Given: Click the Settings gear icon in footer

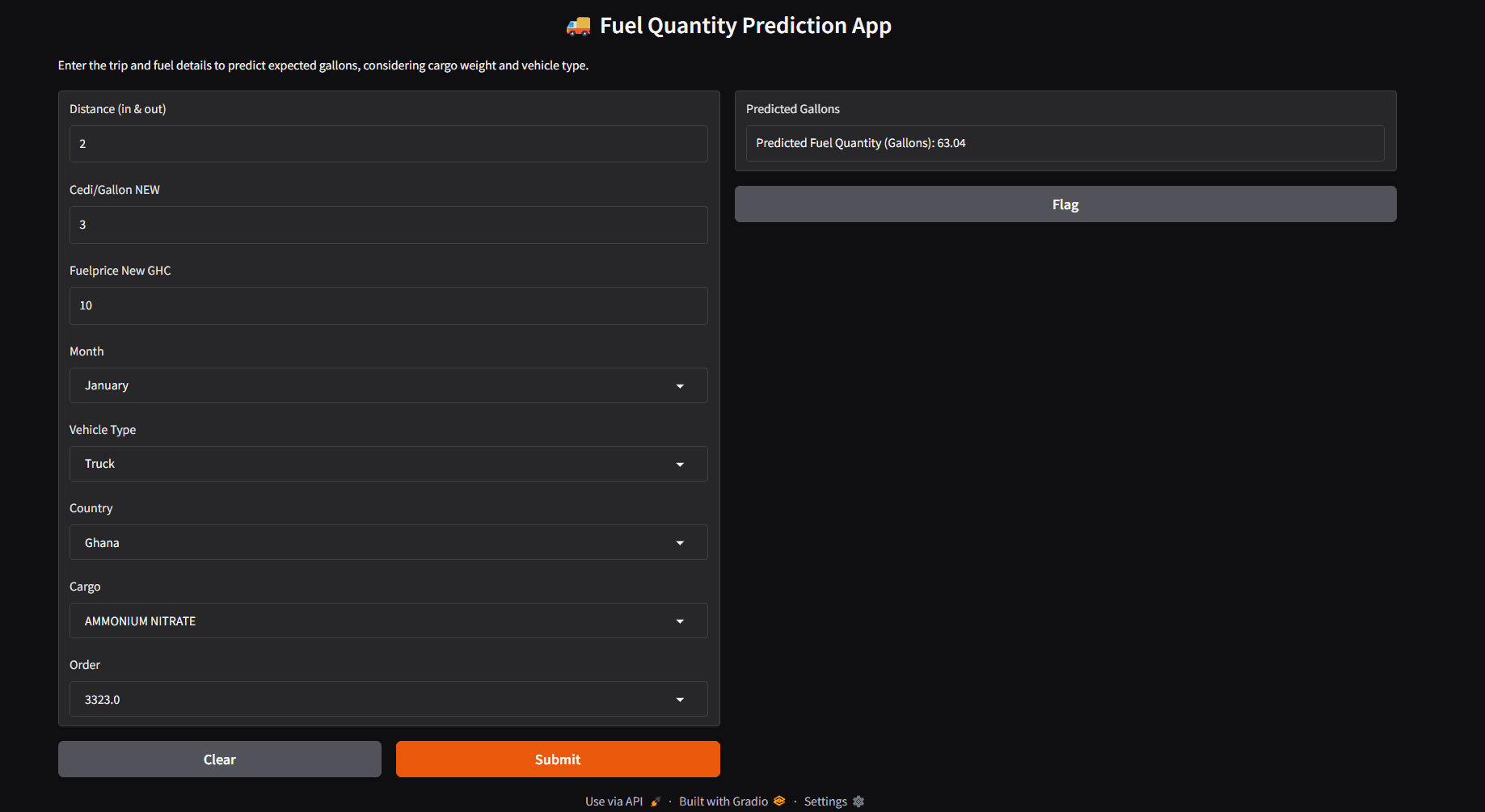Looking at the screenshot, I should tap(859, 801).
